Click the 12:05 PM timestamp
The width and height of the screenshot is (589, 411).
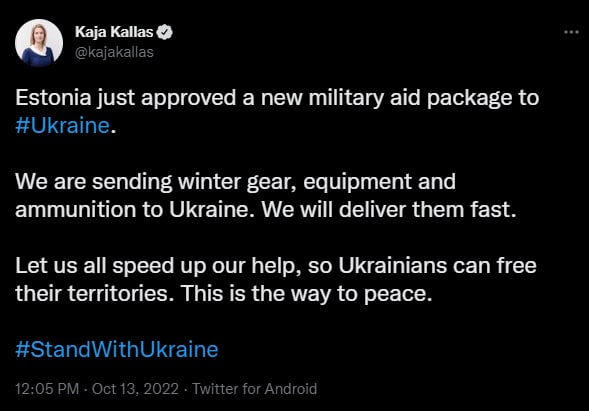47,389
